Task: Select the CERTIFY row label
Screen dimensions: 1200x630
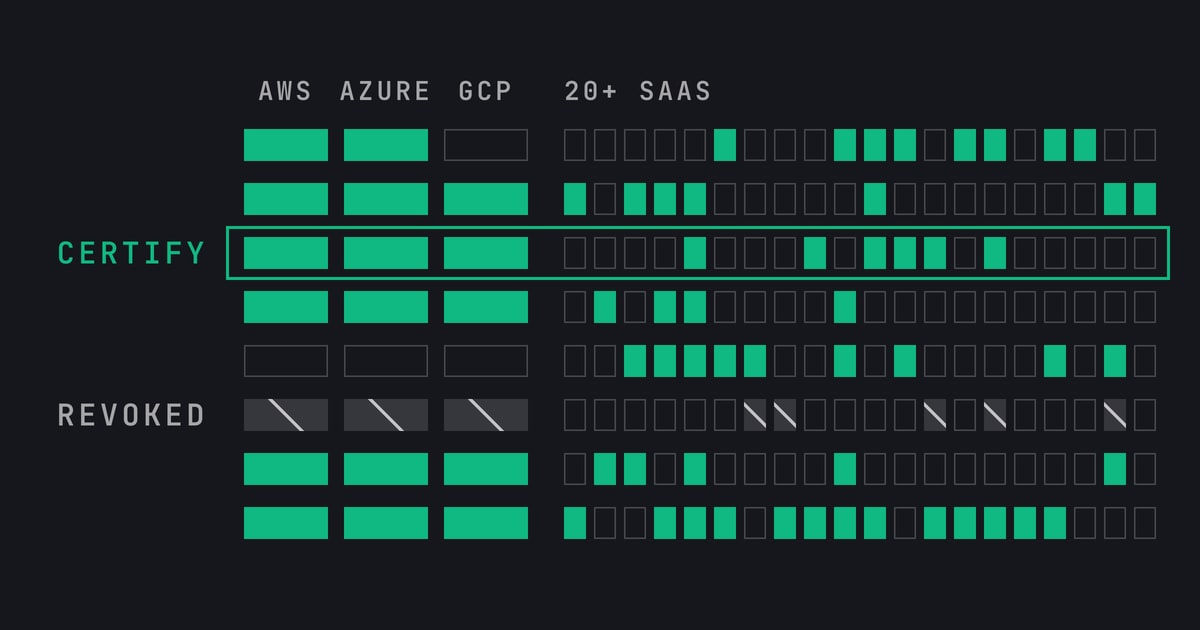Action: point(132,253)
